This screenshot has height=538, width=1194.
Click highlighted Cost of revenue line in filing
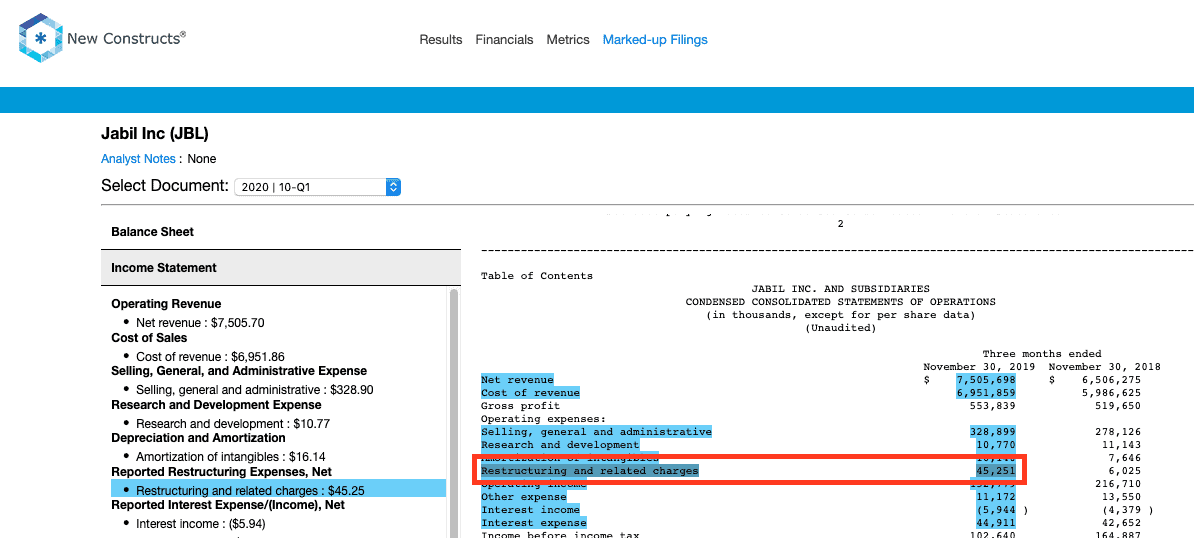click(530, 393)
